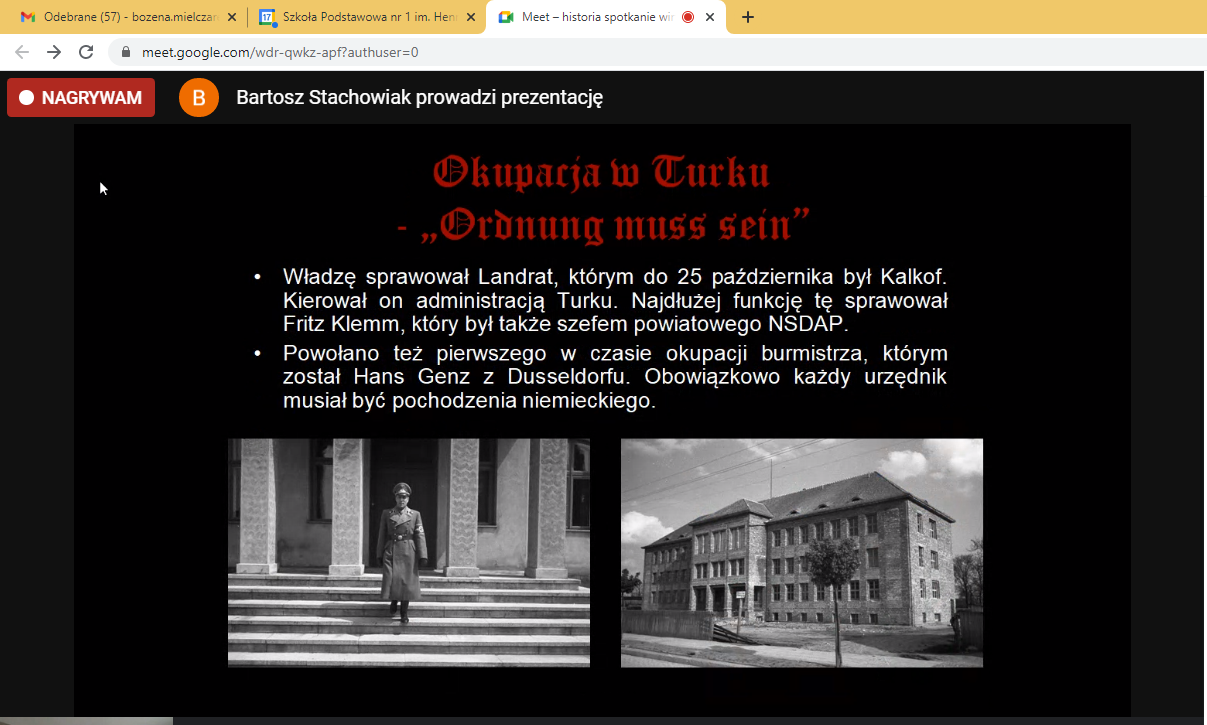Click the brick building photo in slide
Image resolution: width=1207 pixels, height=725 pixels.
[801, 552]
